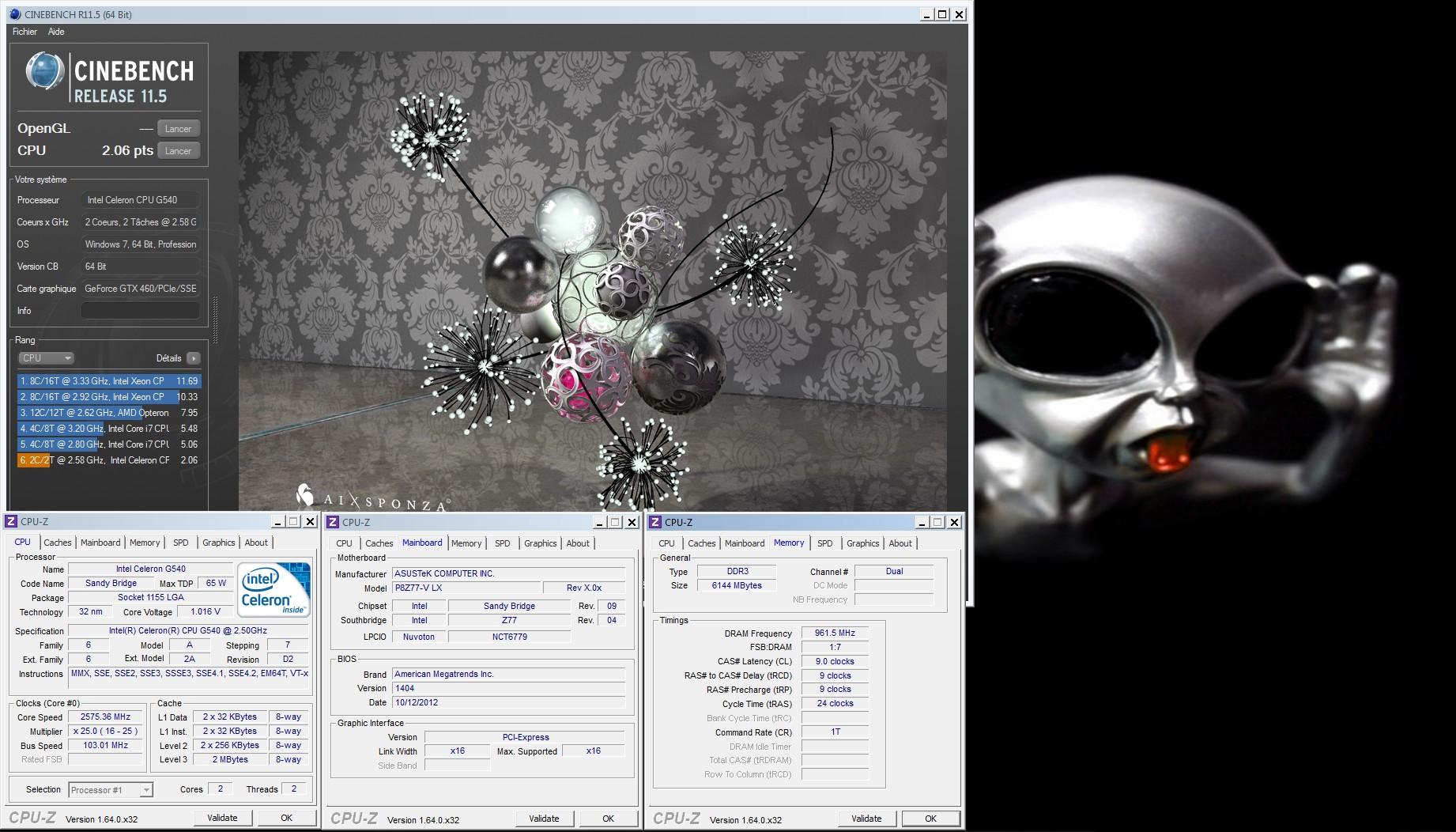Click CPU-Z icon in Memory window title
Viewport: 1456px width, 832px height.
(655, 522)
